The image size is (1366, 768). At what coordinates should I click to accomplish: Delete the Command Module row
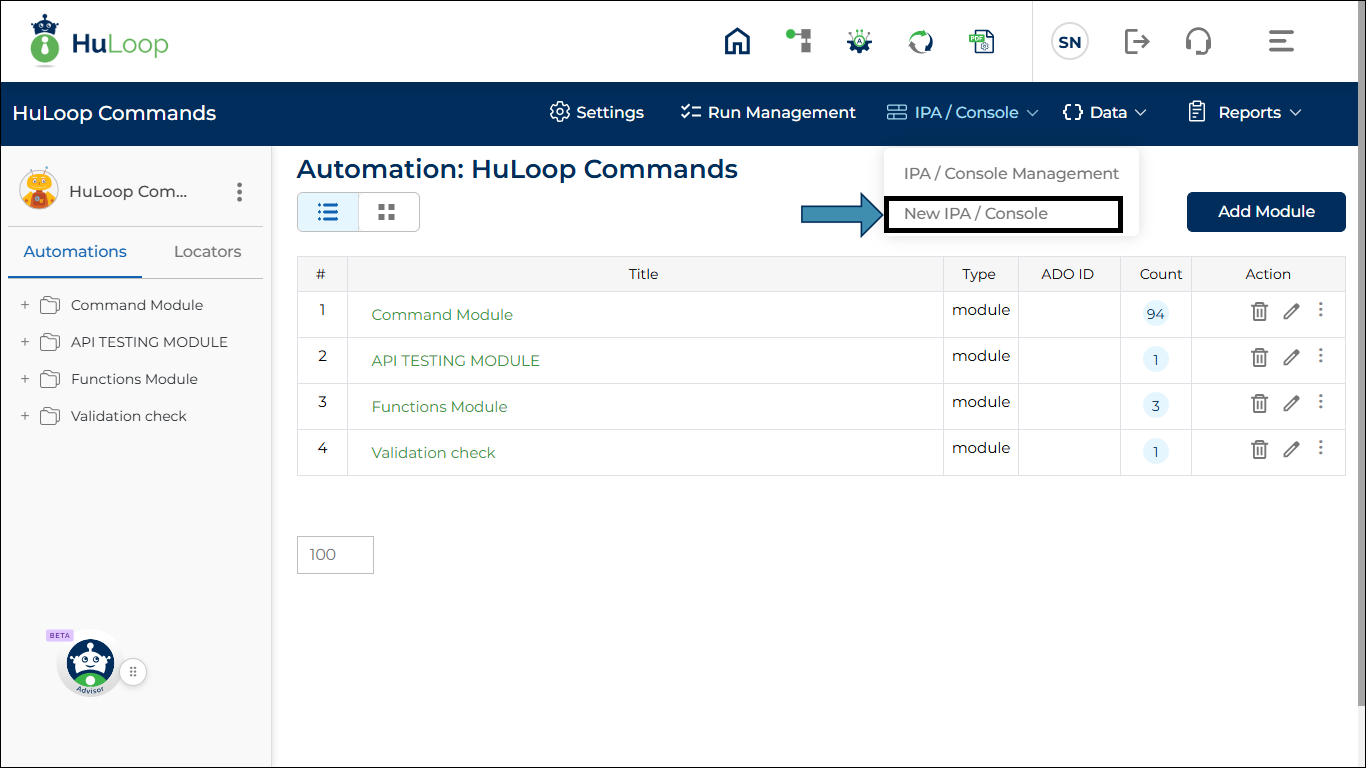[1259, 312]
